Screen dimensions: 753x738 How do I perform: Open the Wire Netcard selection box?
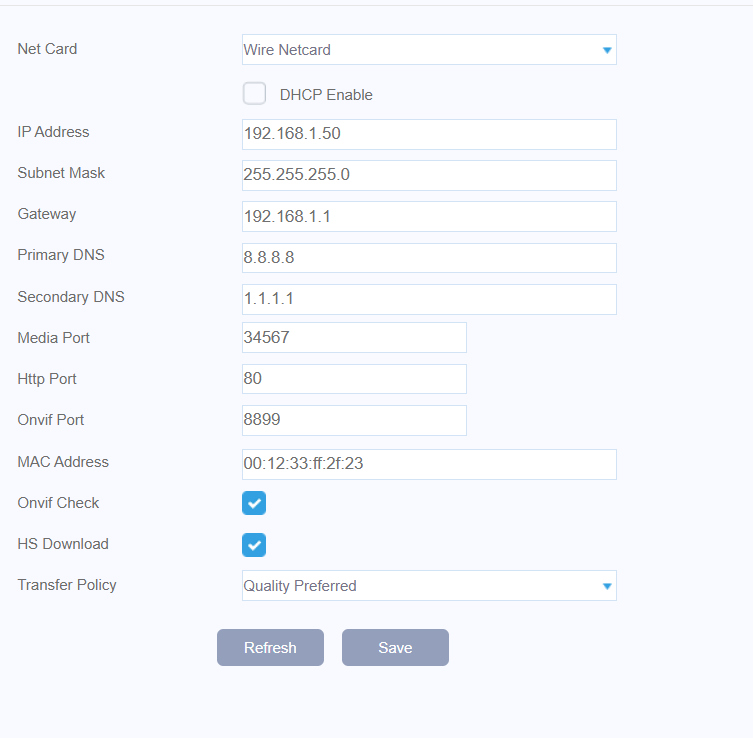(428, 50)
